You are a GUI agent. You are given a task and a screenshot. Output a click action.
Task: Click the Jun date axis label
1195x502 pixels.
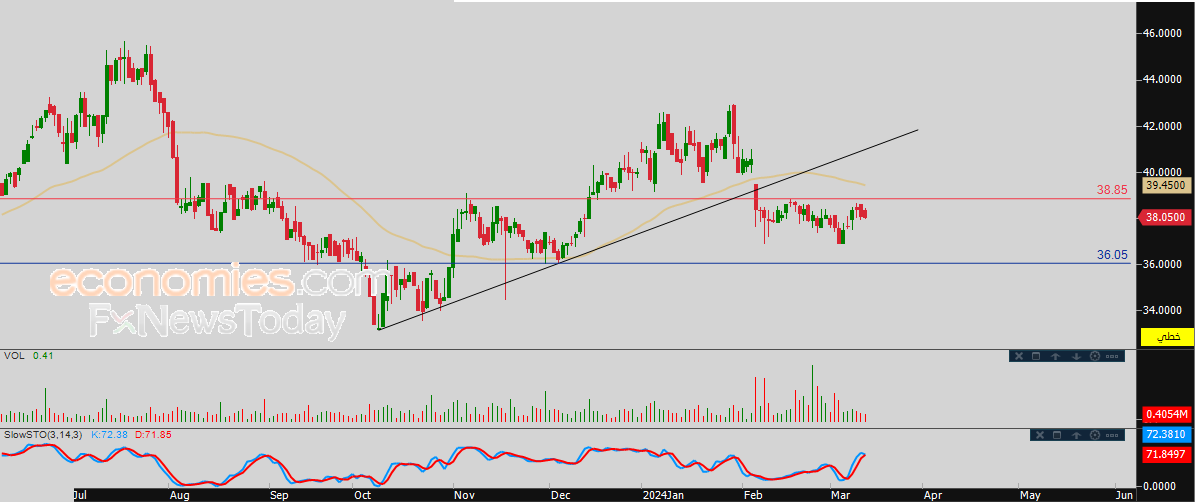(x=1122, y=495)
